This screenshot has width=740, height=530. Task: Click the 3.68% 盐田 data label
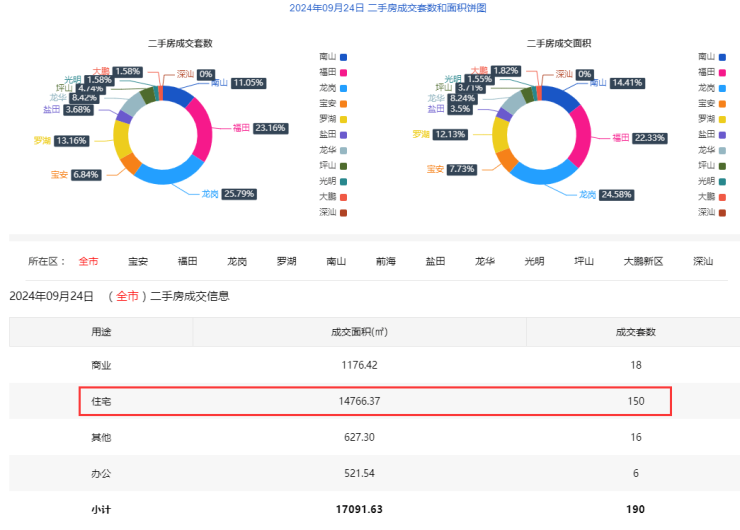[78, 110]
